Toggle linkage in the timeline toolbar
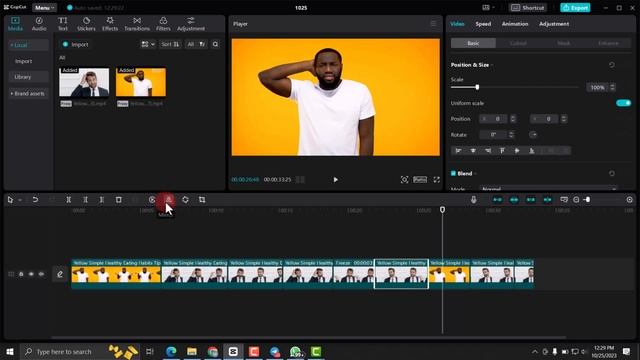 tap(531, 200)
